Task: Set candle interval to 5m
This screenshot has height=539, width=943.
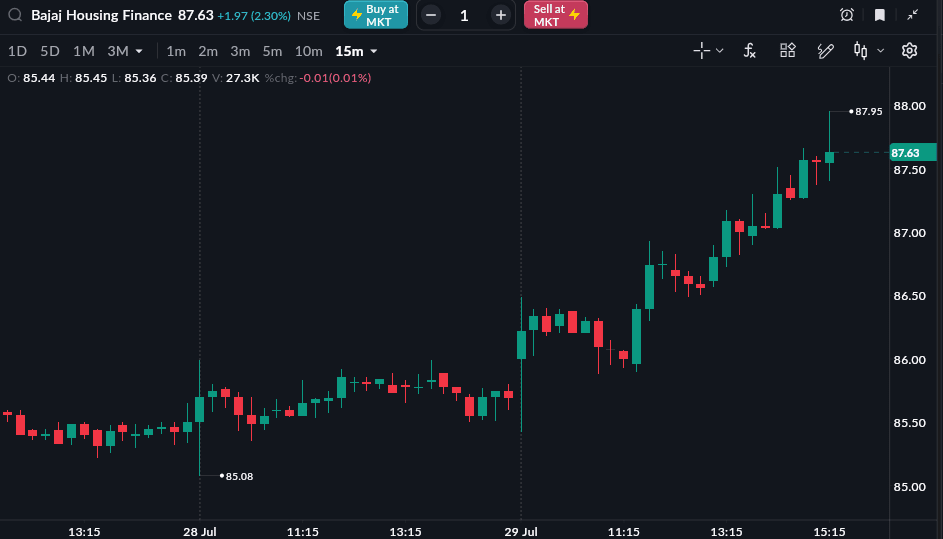Action: [x=272, y=51]
